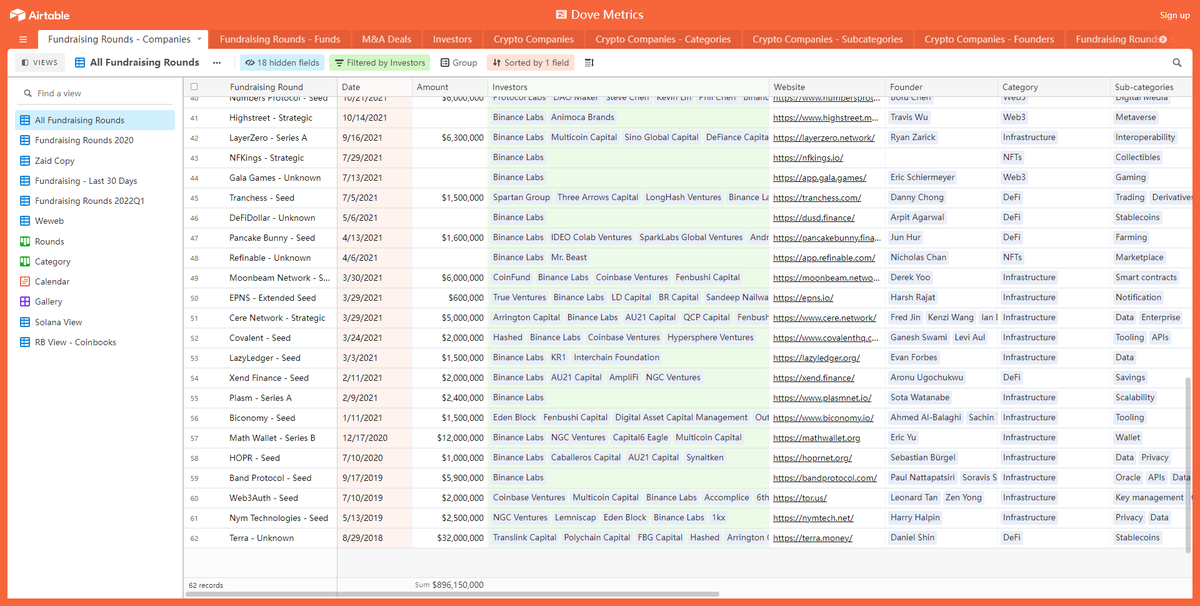Open the https://hoprnet.org/ link

[x=812, y=457]
